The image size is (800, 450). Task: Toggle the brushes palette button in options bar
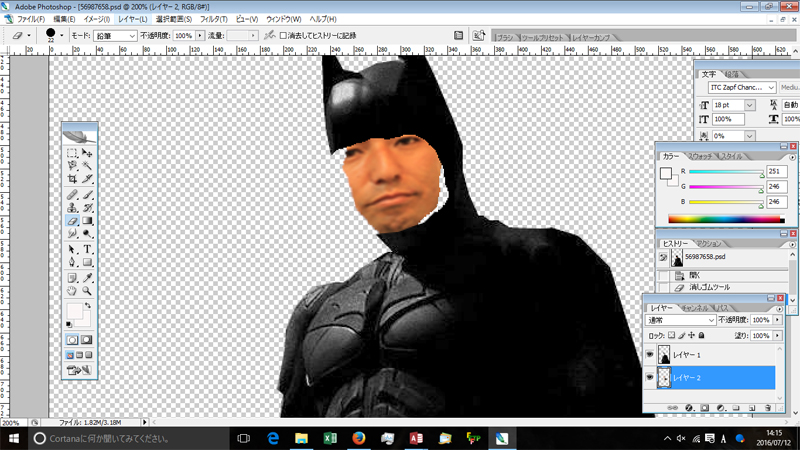[458, 35]
